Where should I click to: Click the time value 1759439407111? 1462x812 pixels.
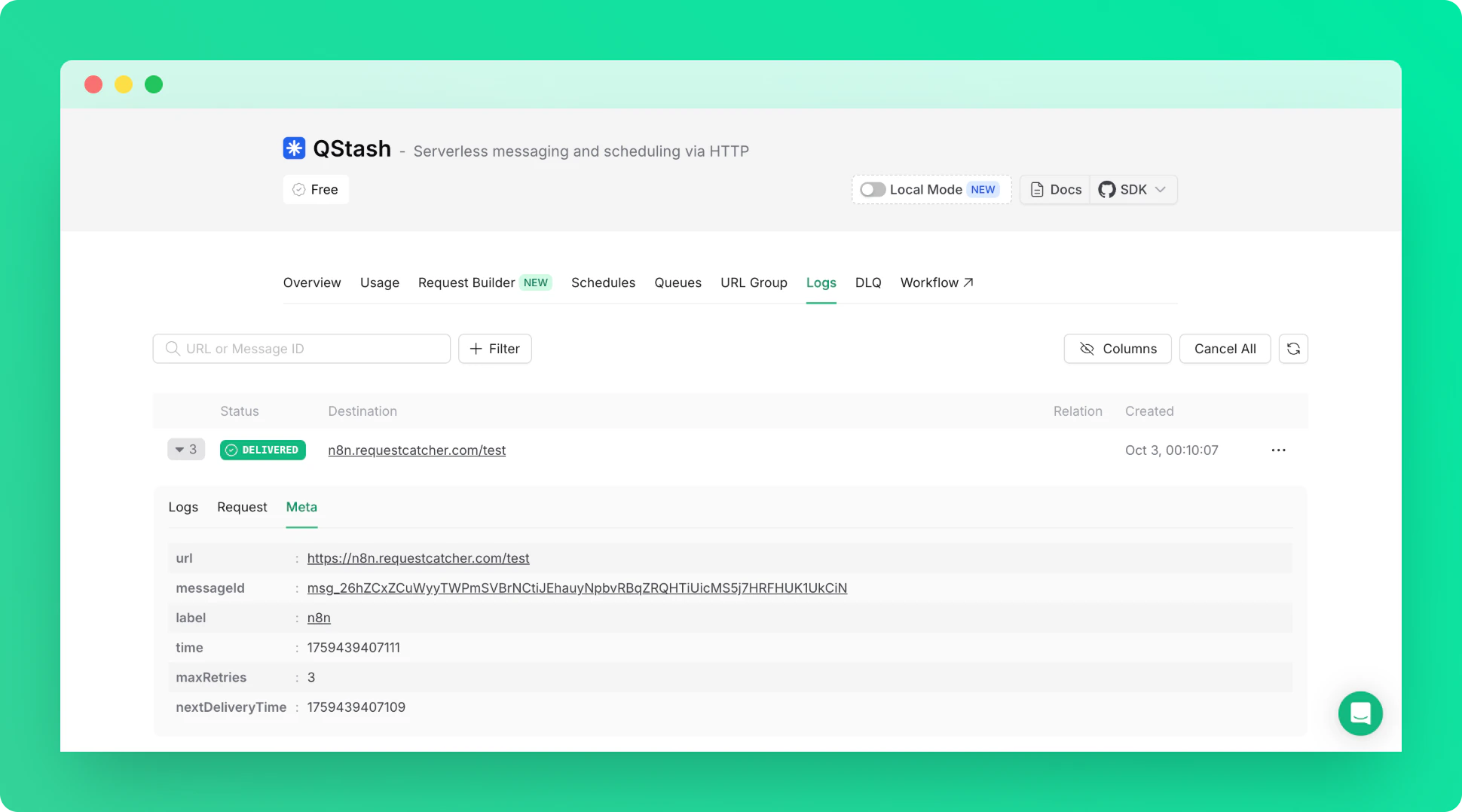pos(353,647)
